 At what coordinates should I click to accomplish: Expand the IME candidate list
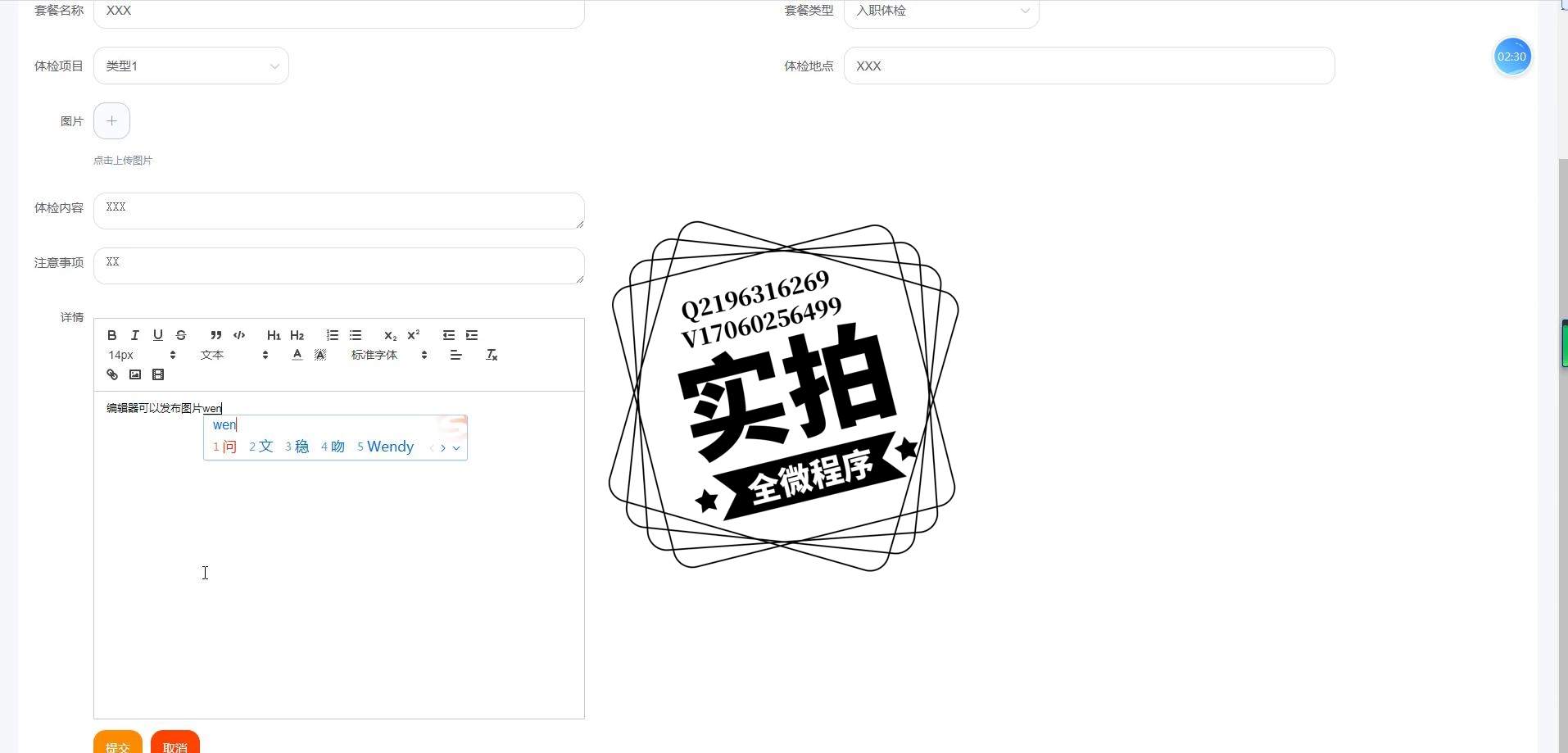[456, 447]
